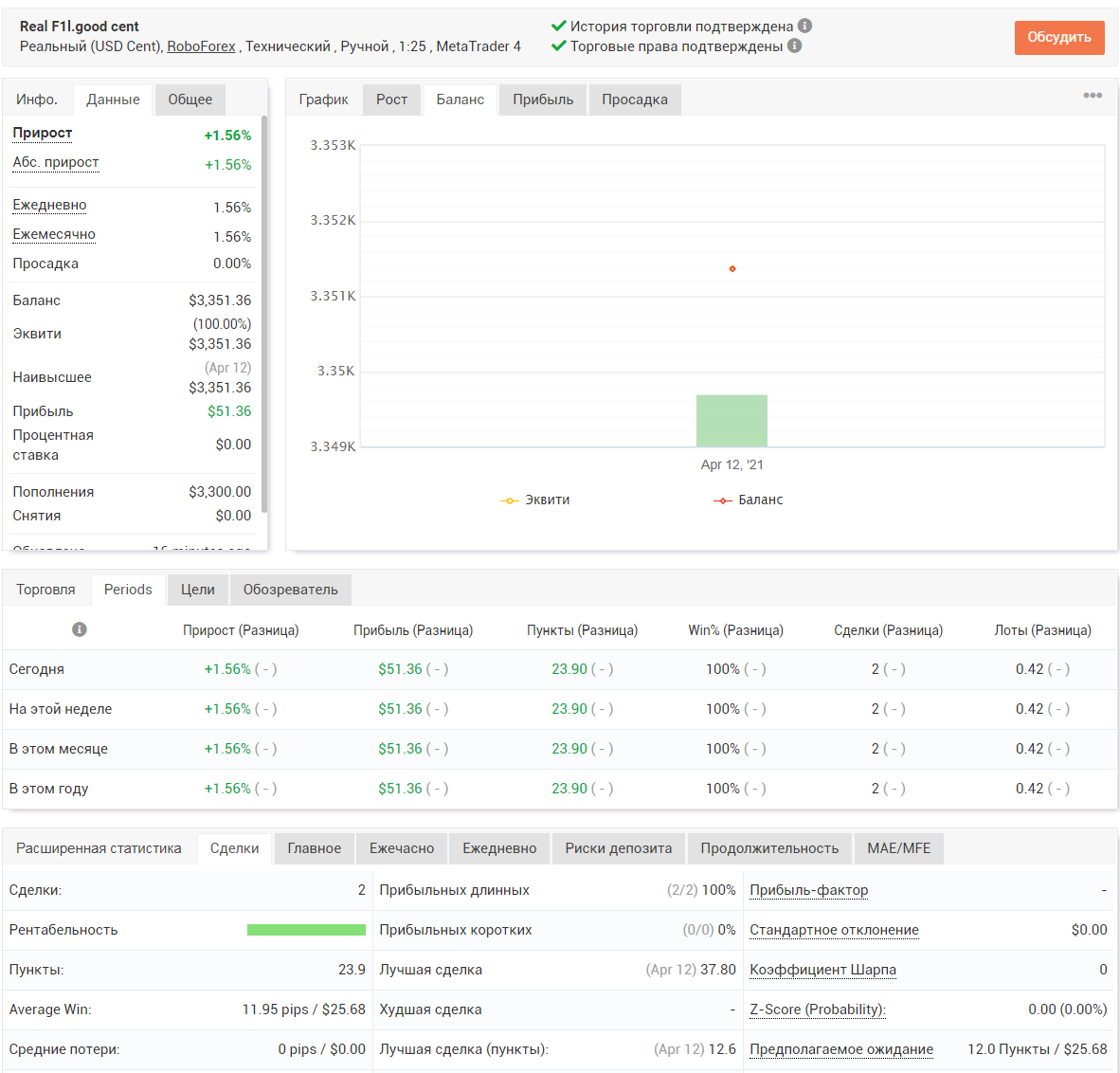Click the Обсудить button

(1059, 37)
